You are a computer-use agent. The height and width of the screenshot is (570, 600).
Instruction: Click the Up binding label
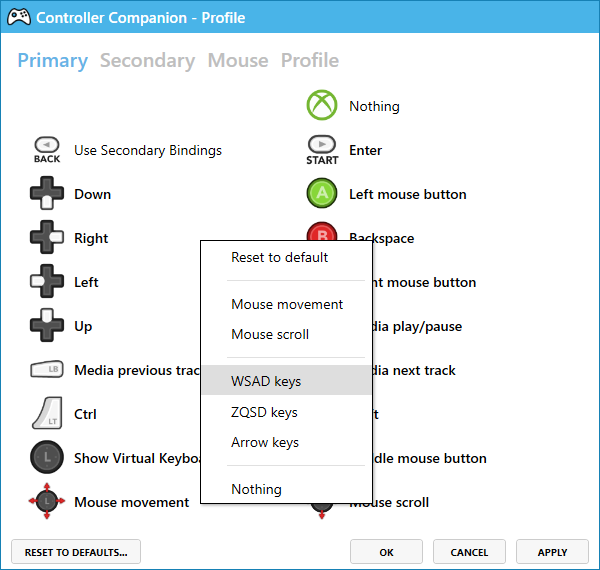[83, 326]
